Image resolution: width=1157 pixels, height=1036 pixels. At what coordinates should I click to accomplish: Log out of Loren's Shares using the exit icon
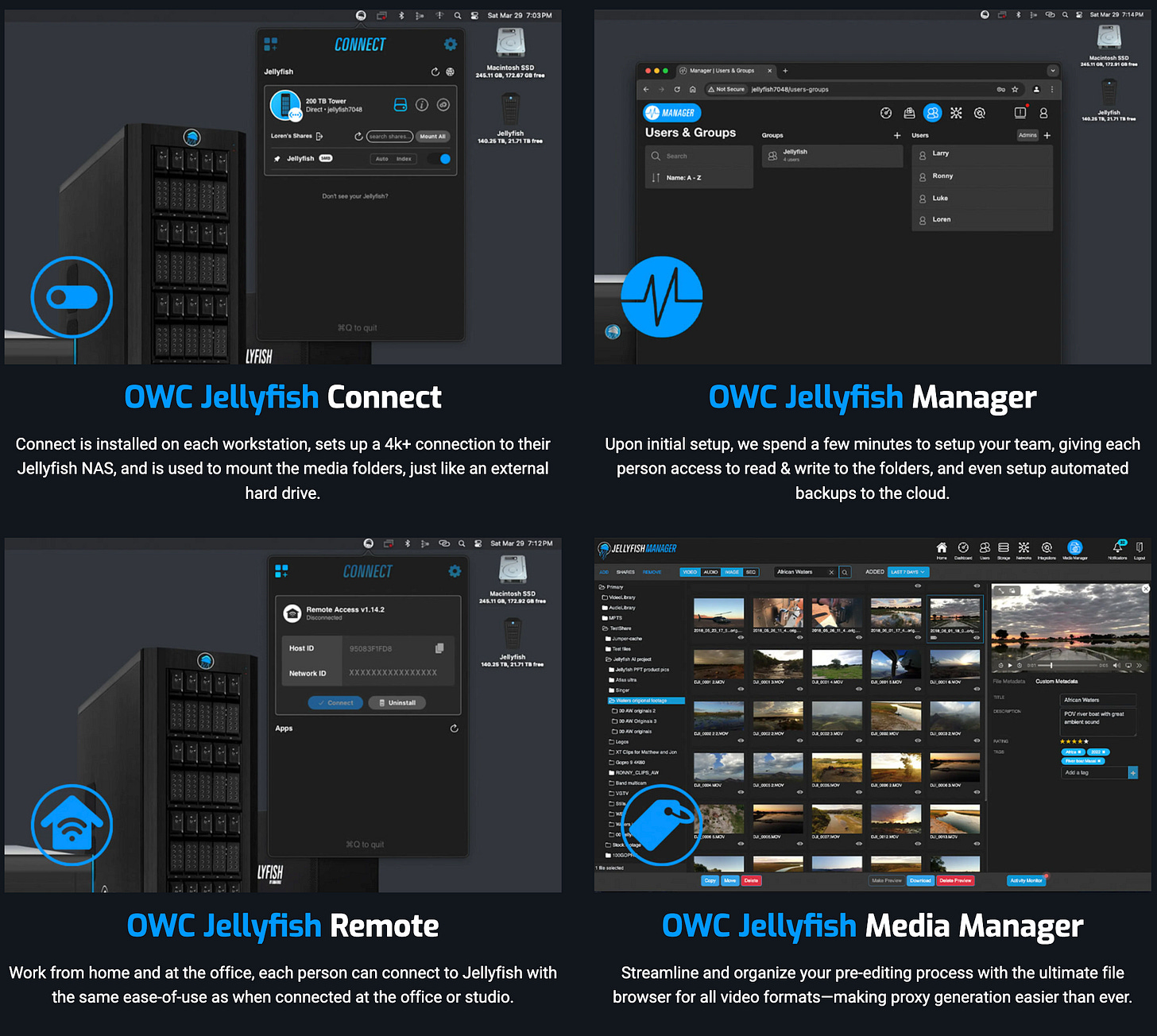pos(319,137)
